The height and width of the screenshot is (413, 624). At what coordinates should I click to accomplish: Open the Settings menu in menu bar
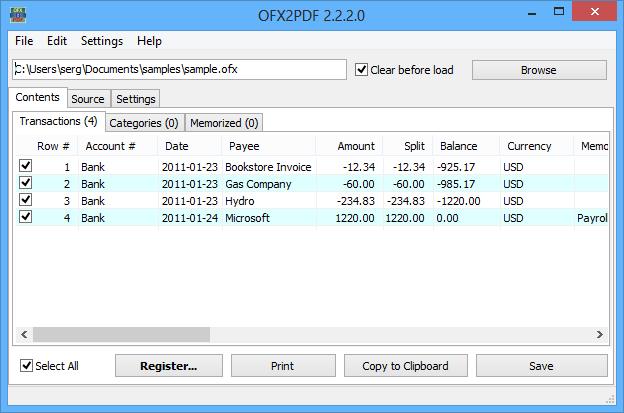tap(102, 41)
